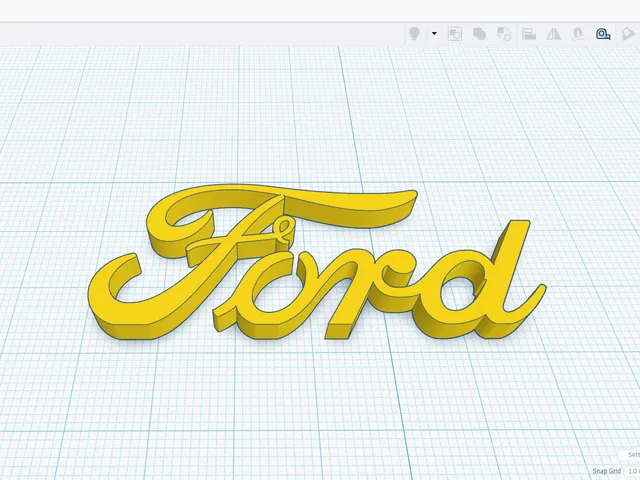Screen dimensions: 640x480
Task: Select the Cruise magnet icon
Action: click(x=578, y=34)
